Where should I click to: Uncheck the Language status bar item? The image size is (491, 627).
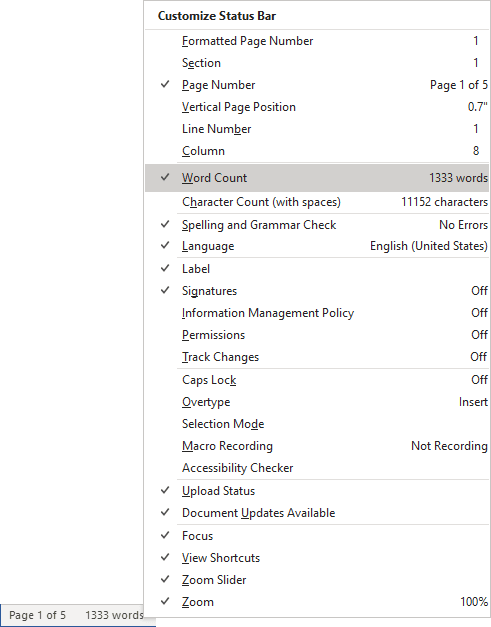point(317,246)
